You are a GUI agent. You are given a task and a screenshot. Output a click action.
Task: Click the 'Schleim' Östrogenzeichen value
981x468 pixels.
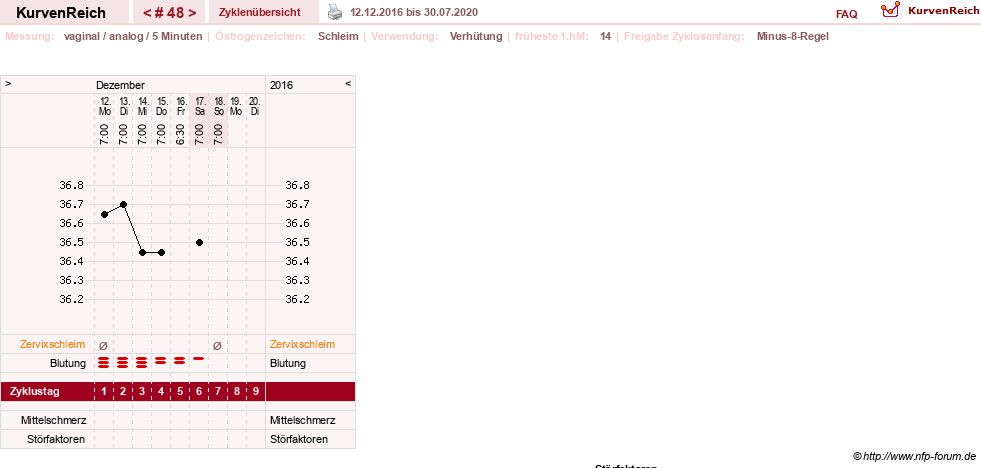(338, 36)
